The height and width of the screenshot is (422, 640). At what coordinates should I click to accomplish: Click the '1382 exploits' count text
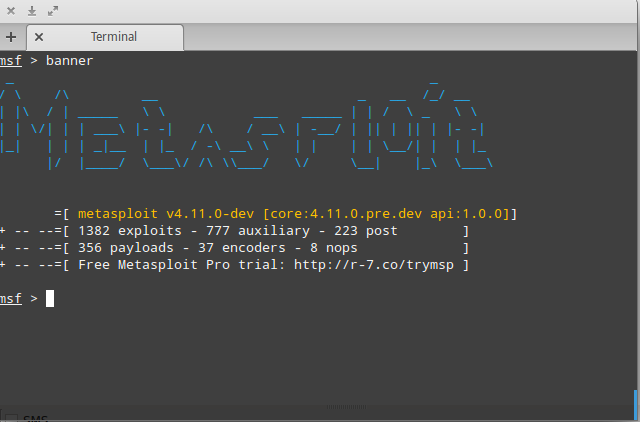coord(130,231)
